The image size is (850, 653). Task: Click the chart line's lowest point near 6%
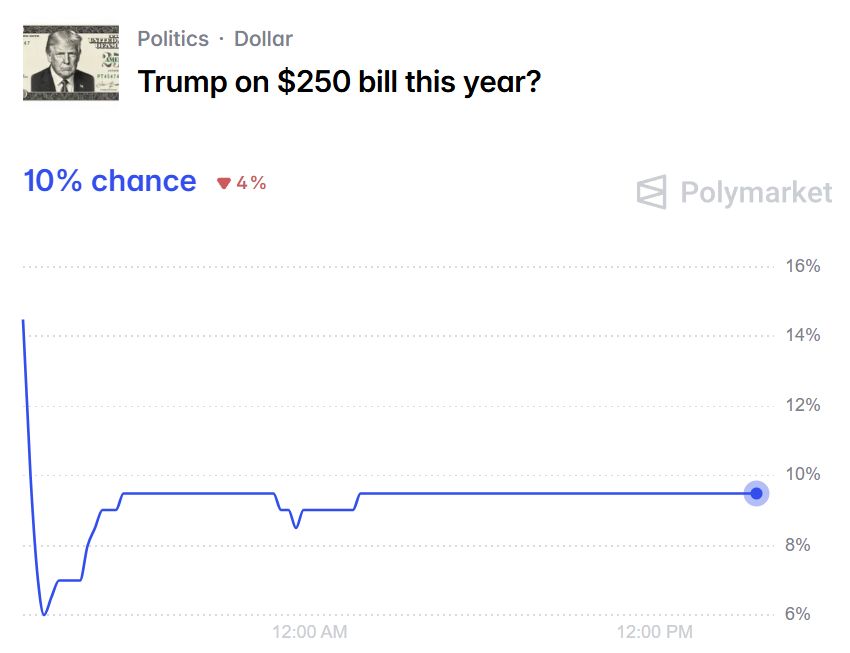44,614
